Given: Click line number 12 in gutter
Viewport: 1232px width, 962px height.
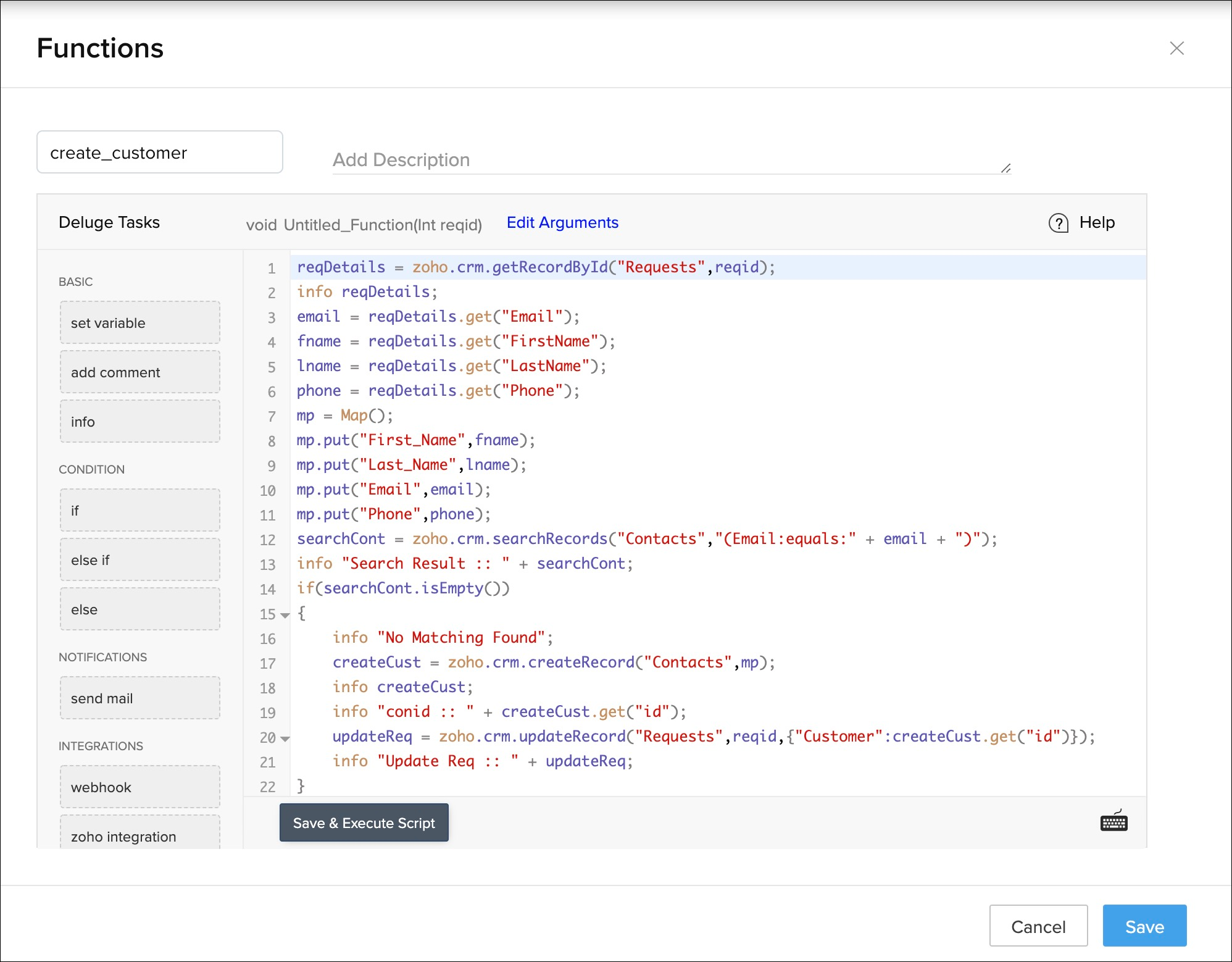Looking at the screenshot, I should pos(267,540).
